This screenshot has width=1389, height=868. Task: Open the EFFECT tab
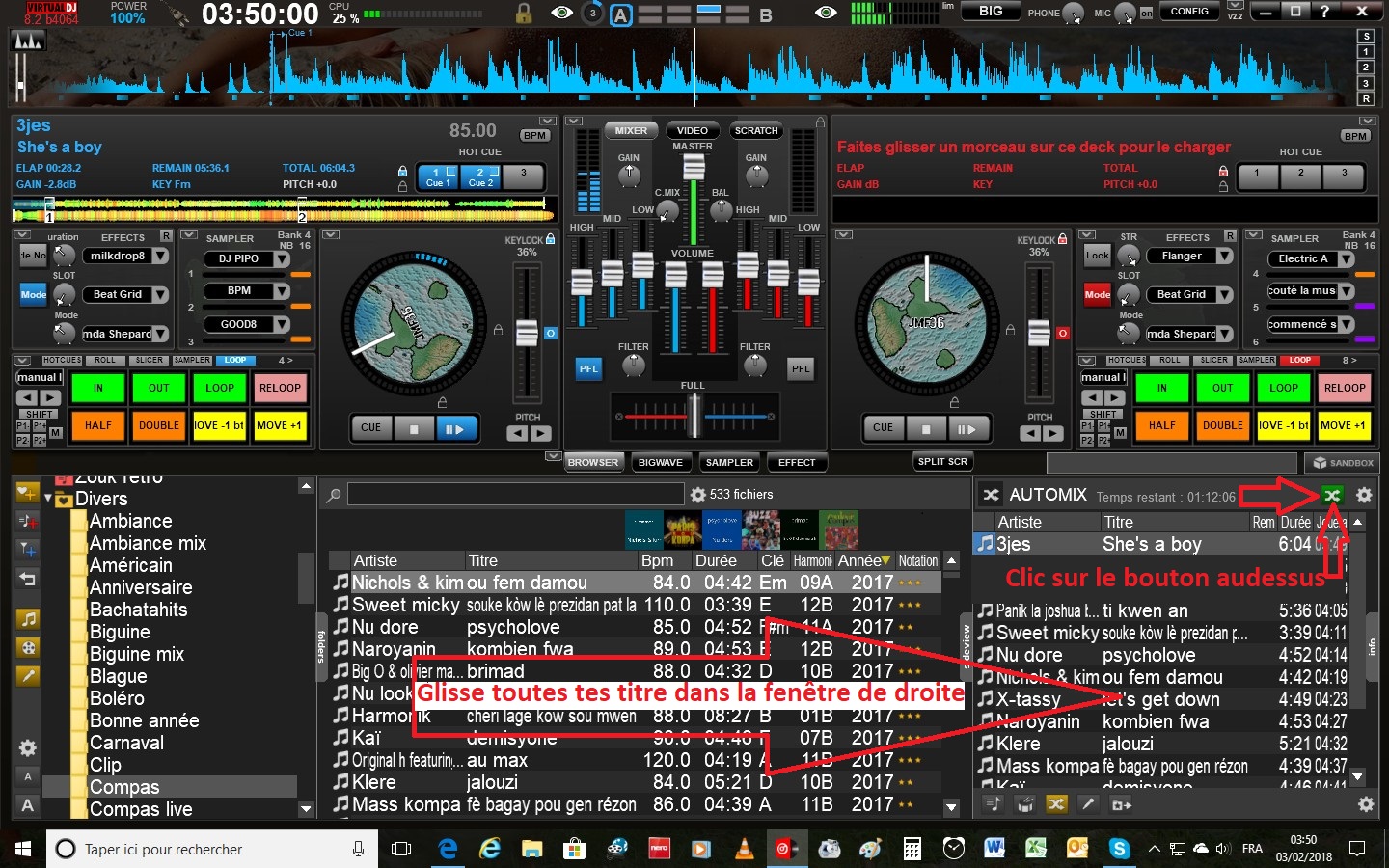(x=797, y=463)
